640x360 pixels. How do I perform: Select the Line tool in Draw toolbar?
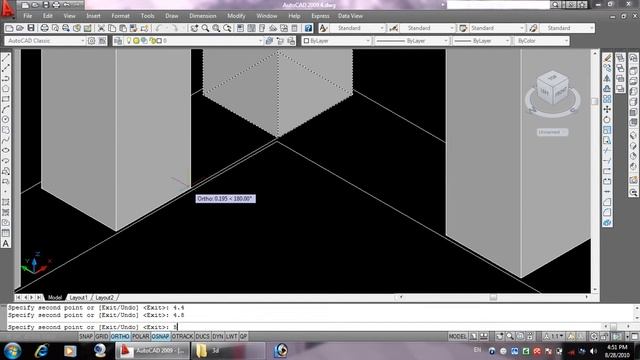[x=6, y=58]
